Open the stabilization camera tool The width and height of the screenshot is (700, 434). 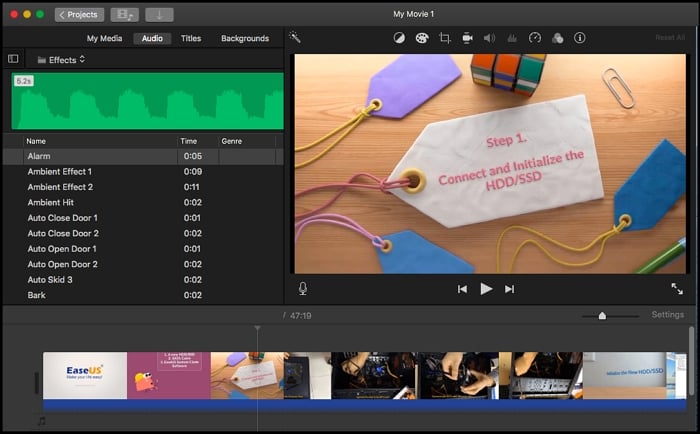[x=467, y=38]
